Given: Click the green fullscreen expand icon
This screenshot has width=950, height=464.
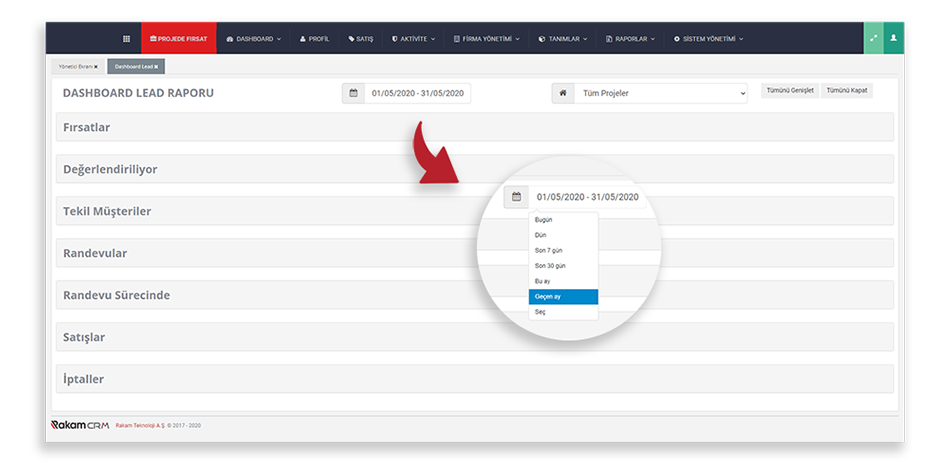Looking at the screenshot, I should pyautogui.click(x=873, y=38).
